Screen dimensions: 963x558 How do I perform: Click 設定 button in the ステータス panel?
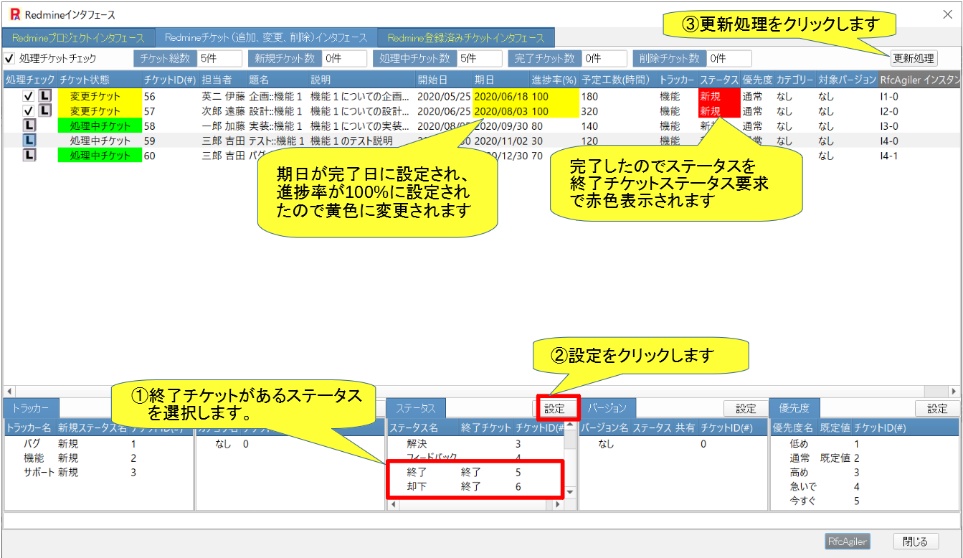[555, 408]
